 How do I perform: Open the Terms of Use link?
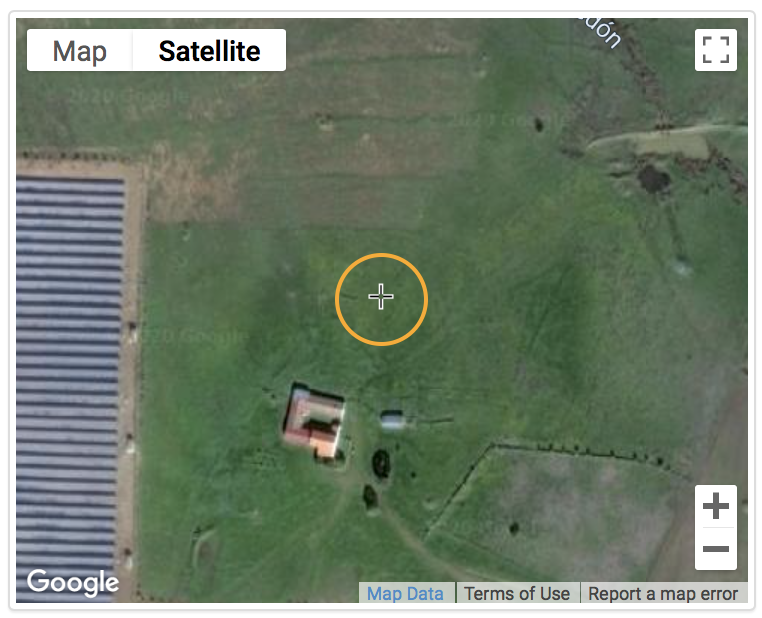[x=517, y=593]
